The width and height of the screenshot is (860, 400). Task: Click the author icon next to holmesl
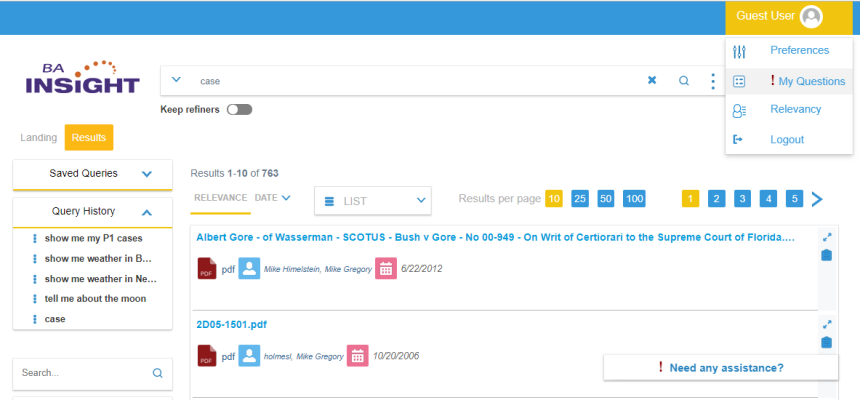(x=250, y=356)
